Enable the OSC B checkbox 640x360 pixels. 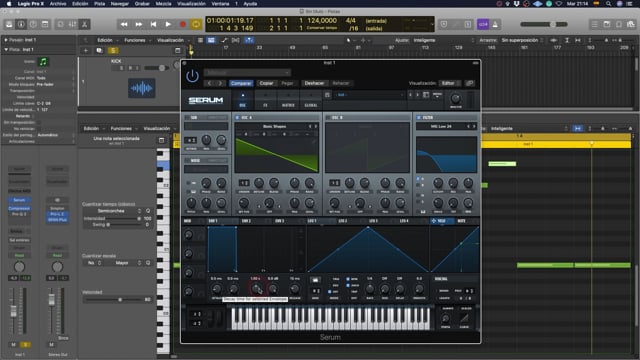[329, 118]
